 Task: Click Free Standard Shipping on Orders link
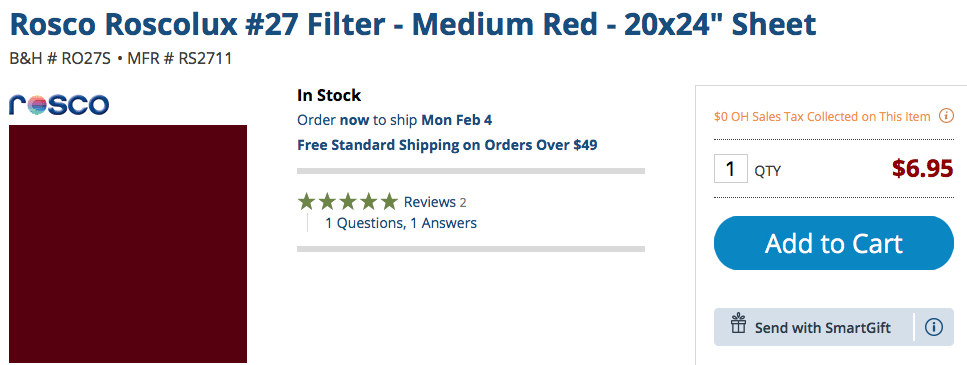[x=447, y=145]
